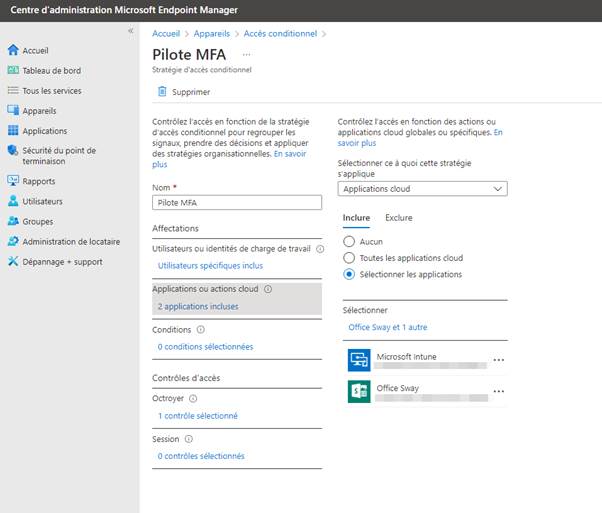Click the Supprimer button label

click(x=191, y=92)
